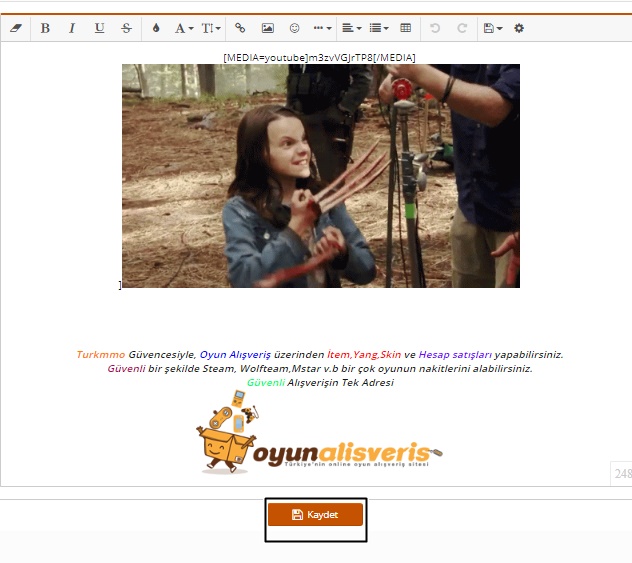Toggle italic text formatting

(x=72, y=29)
